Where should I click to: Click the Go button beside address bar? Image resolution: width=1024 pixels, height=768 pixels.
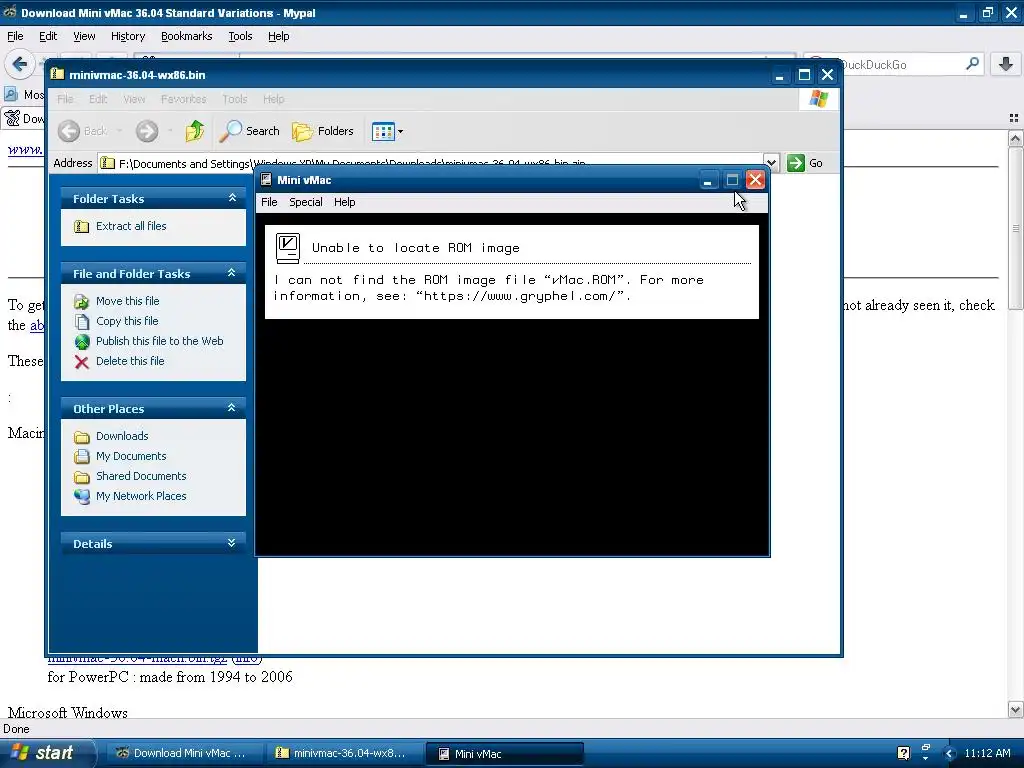coord(805,163)
